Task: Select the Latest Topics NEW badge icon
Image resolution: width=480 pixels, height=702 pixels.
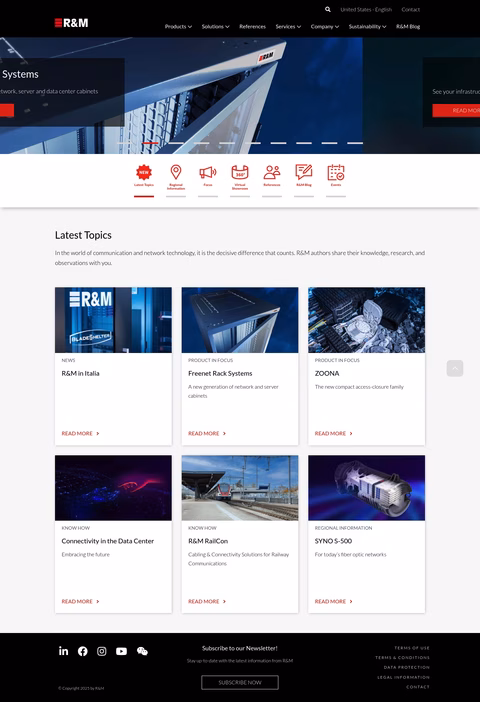Action: (144, 172)
